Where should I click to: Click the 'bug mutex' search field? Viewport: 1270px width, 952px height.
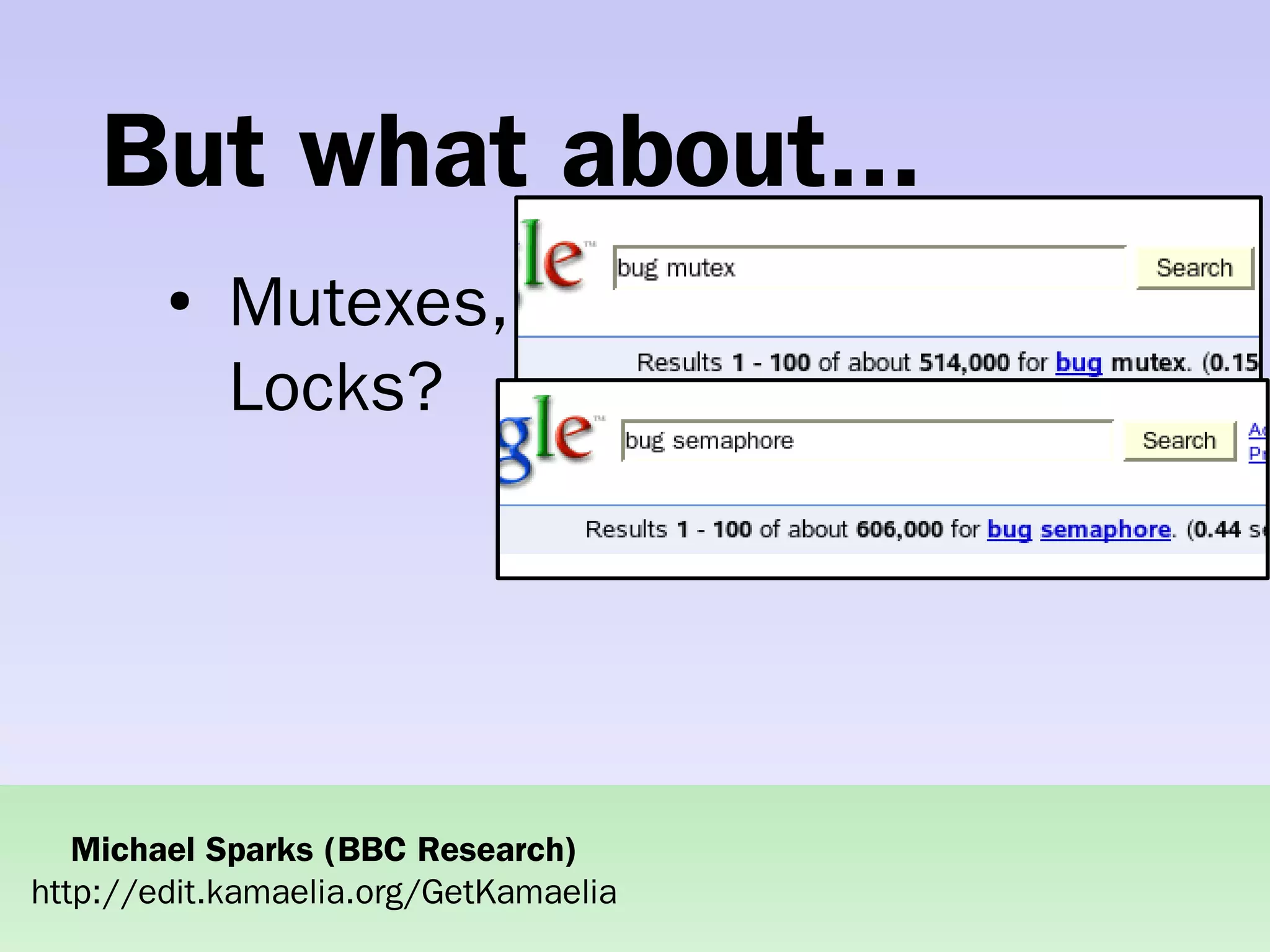868,268
